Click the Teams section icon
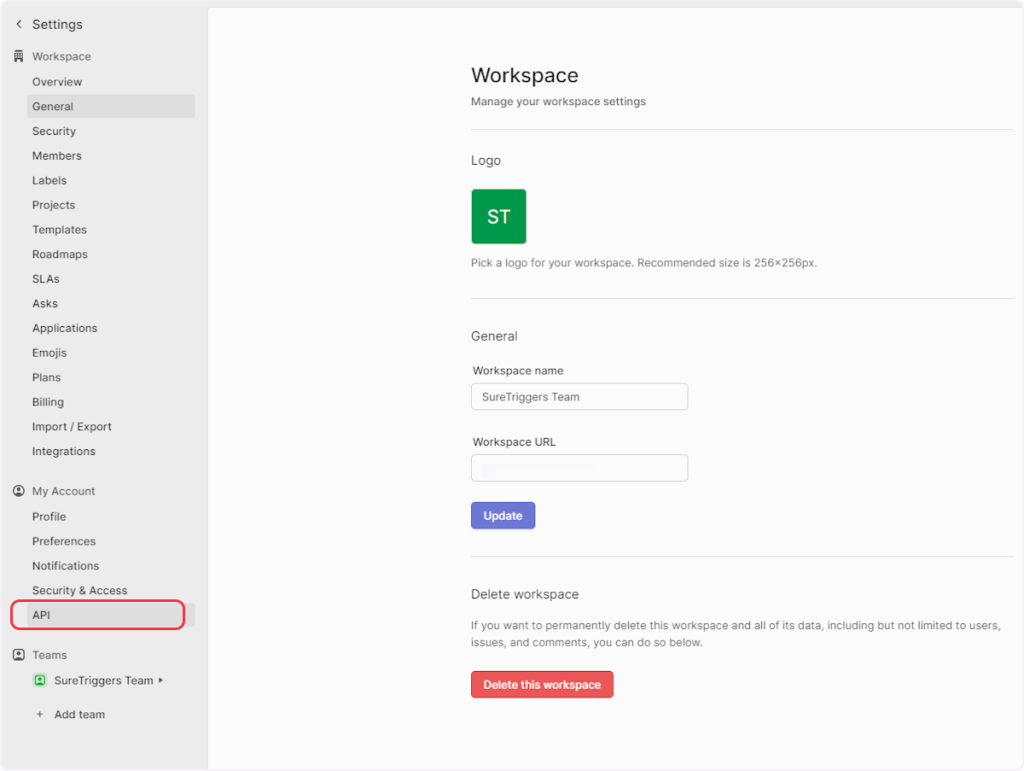 pos(18,655)
